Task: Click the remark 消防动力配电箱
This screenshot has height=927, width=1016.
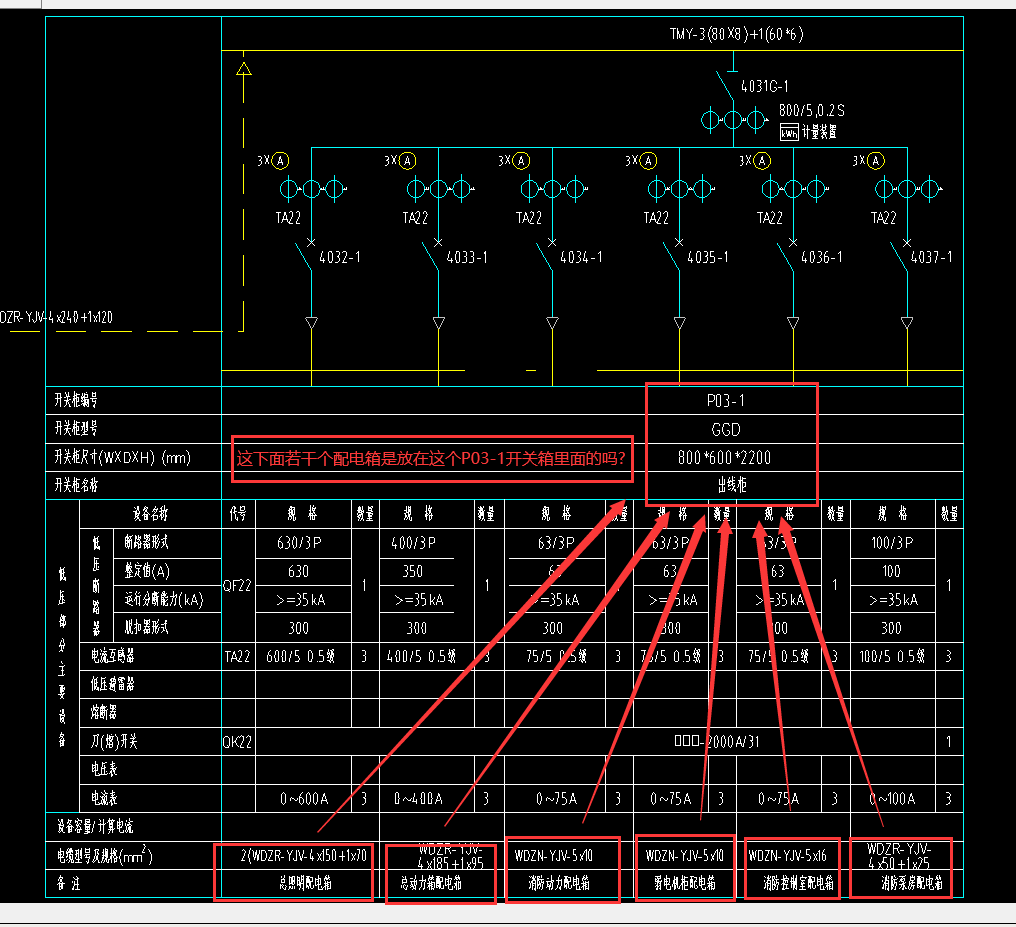Action: click(559, 883)
